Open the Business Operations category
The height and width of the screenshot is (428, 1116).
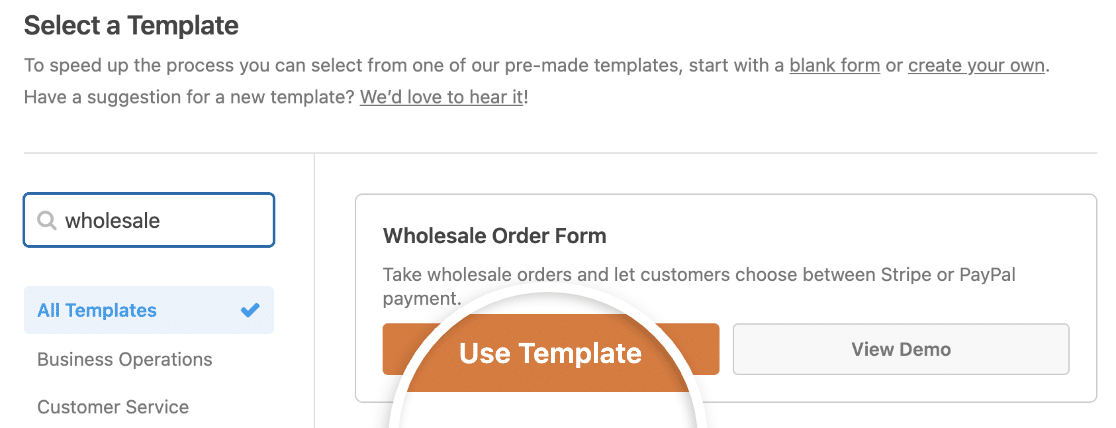[x=125, y=359]
